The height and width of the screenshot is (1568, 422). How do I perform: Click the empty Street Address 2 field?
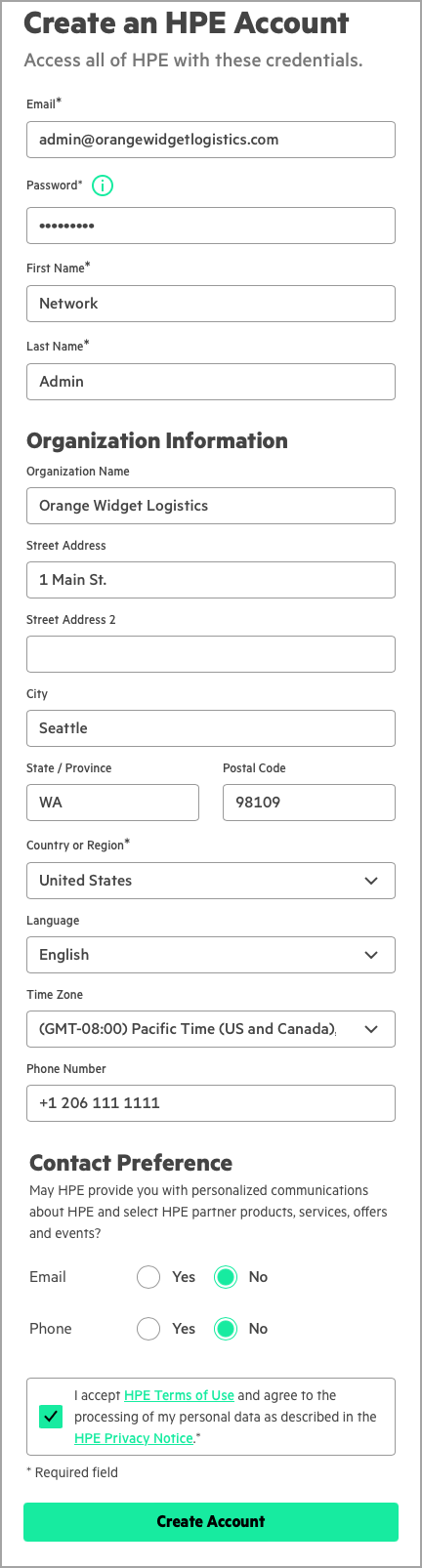point(211,654)
